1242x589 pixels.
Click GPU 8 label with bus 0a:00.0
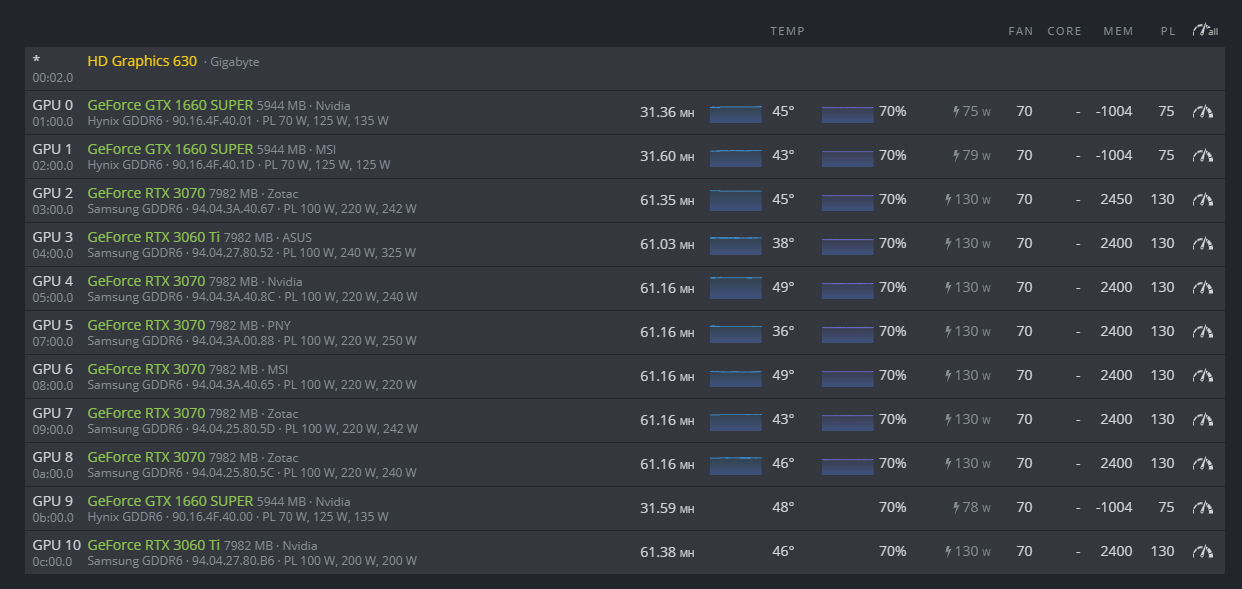[x=53, y=465]
